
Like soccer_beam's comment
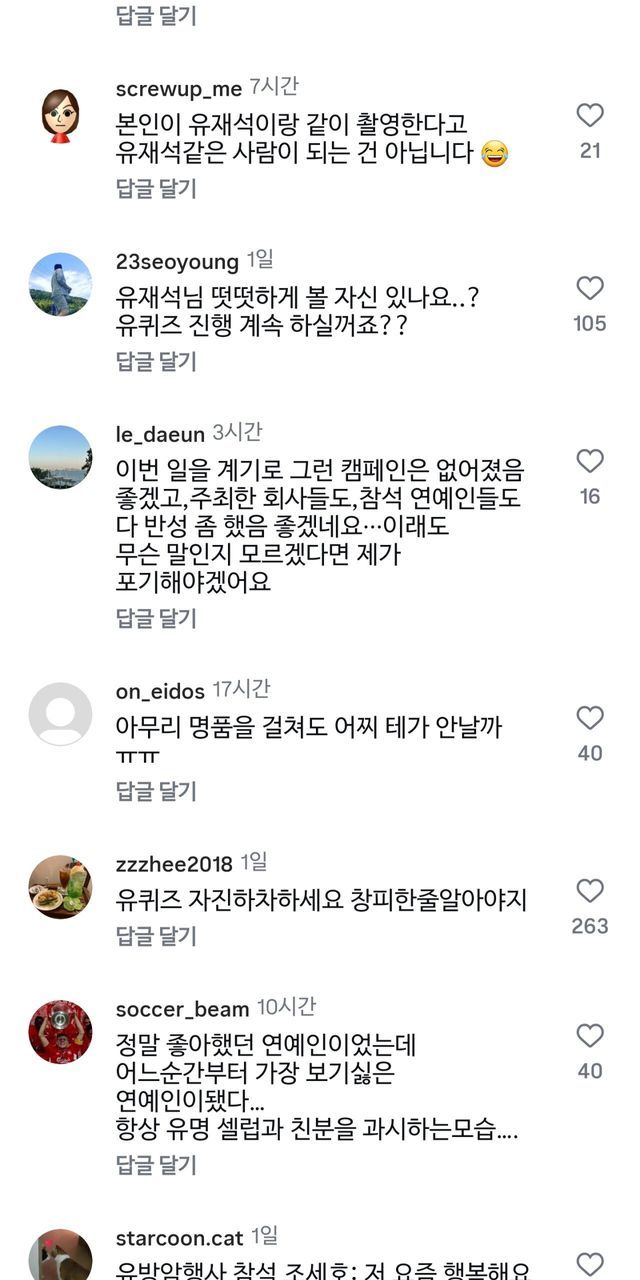tap(590, 1036)
